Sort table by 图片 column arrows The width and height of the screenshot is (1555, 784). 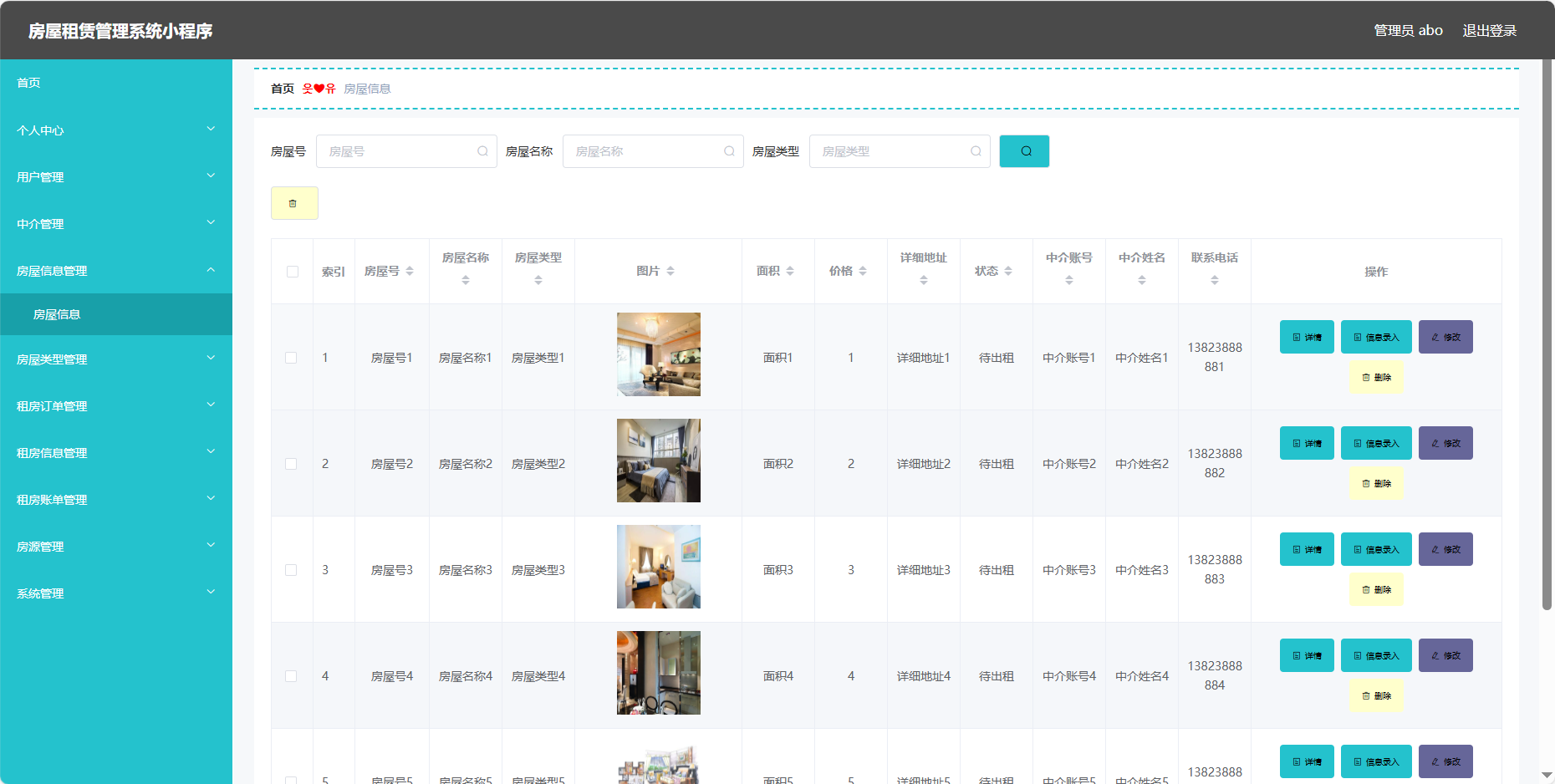click(670, 271)
